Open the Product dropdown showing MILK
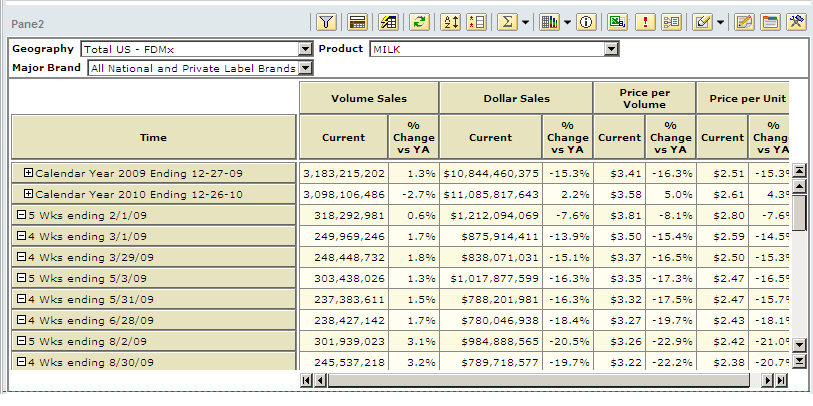 (x=611, y=49)
